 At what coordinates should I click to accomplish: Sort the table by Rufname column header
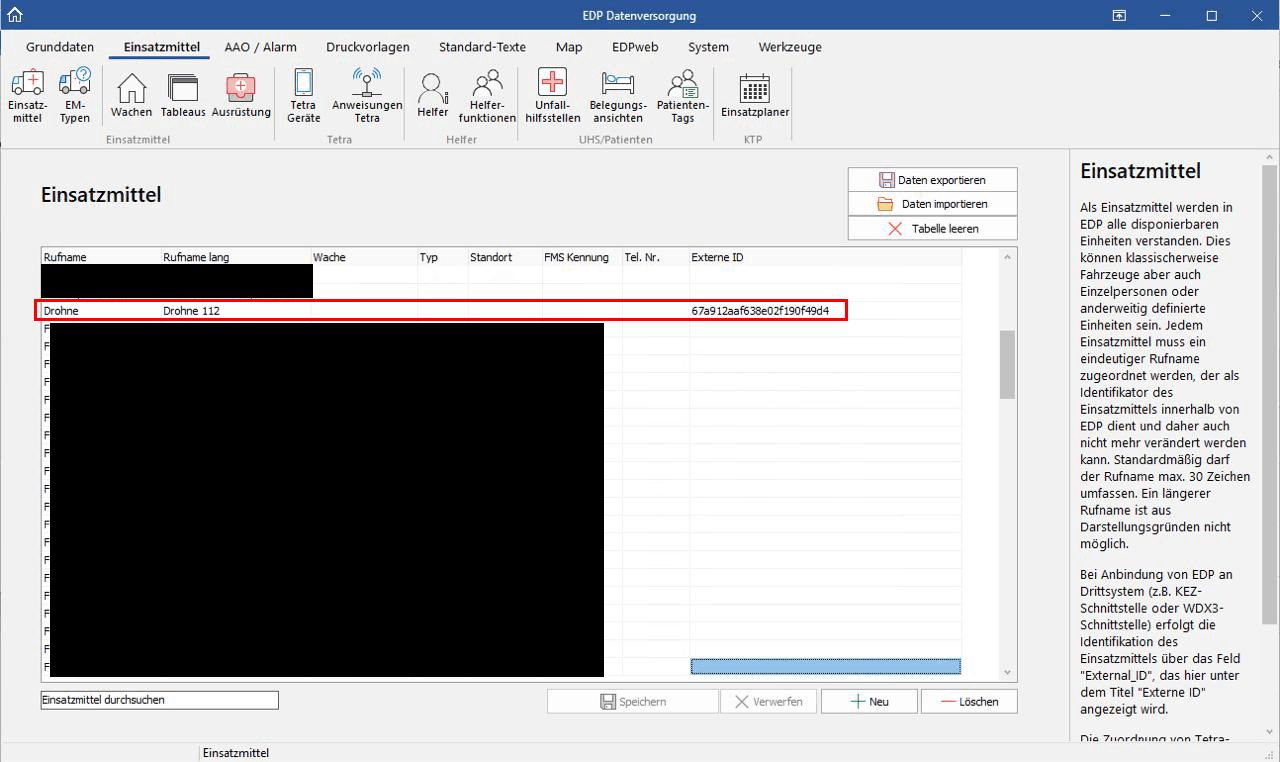[x=100, y=257]
